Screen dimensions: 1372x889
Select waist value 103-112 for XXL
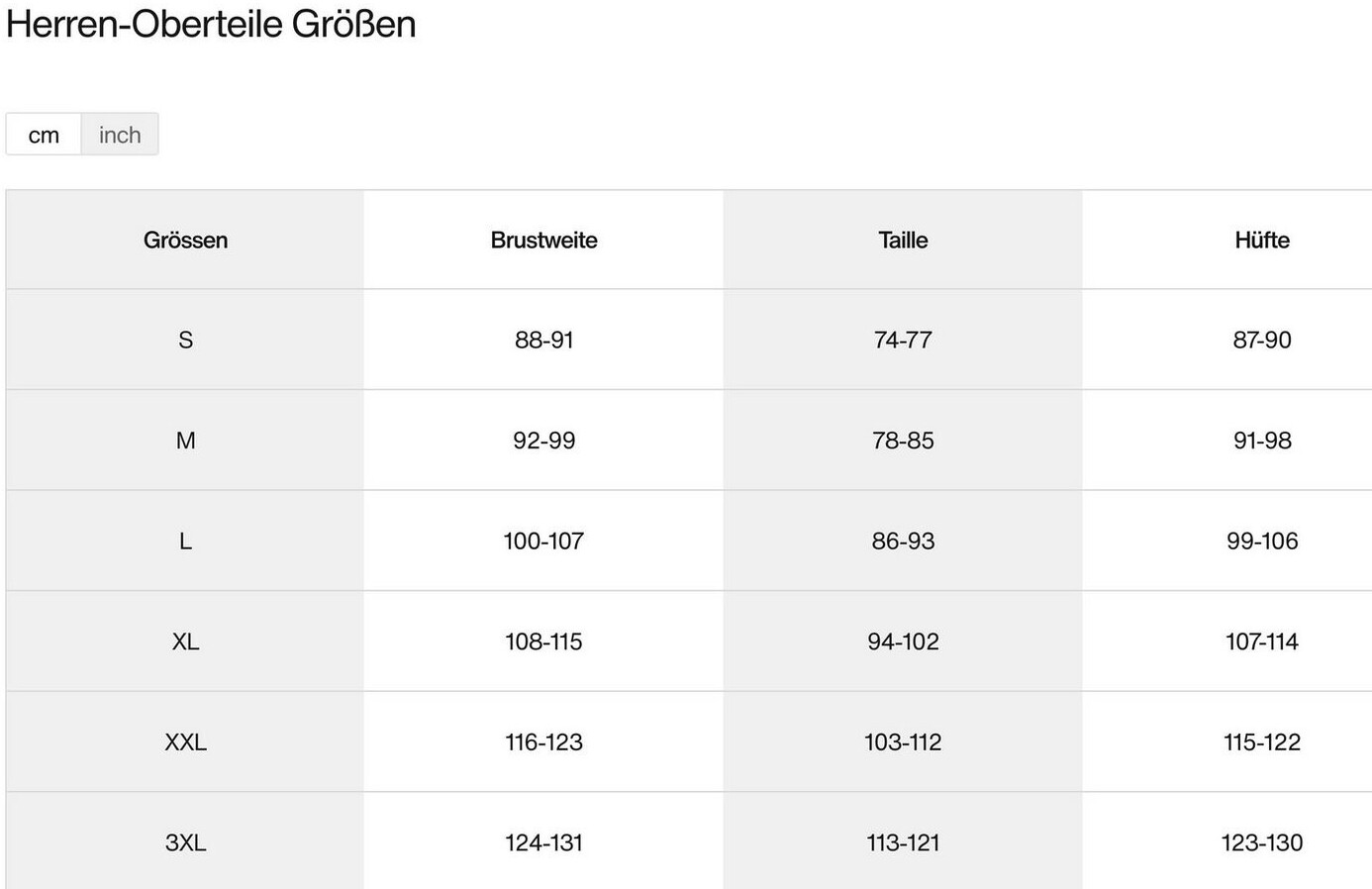(903, 741)
